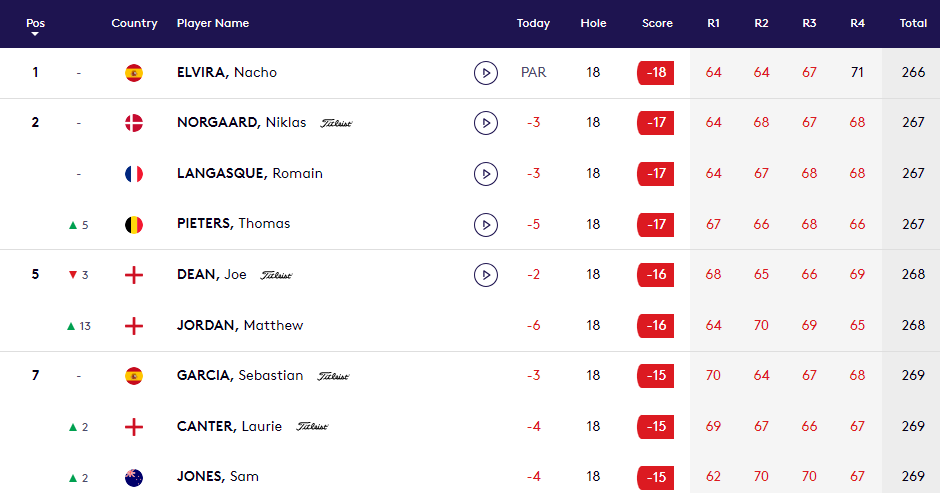Click play icon for Romain Langasque
Screen dimensions: 940x493
485,174
